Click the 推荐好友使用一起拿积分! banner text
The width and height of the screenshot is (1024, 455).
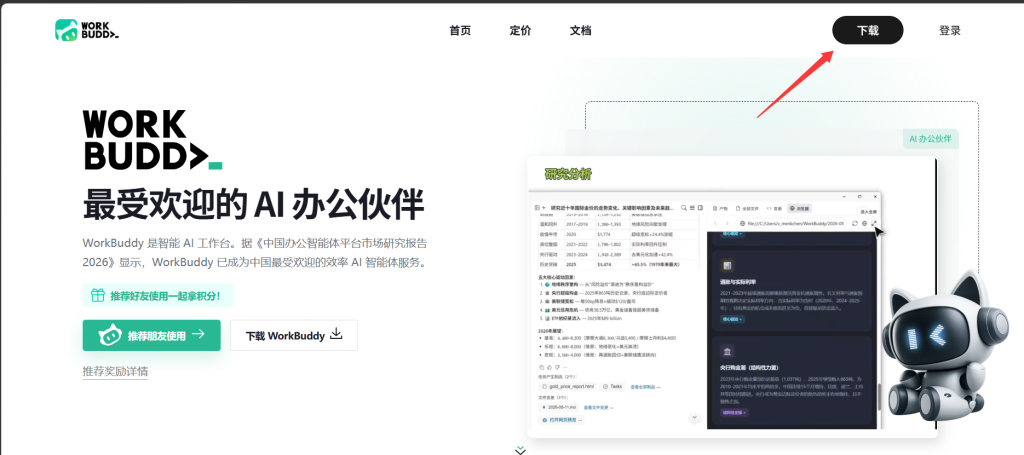(x=165, y=296)
